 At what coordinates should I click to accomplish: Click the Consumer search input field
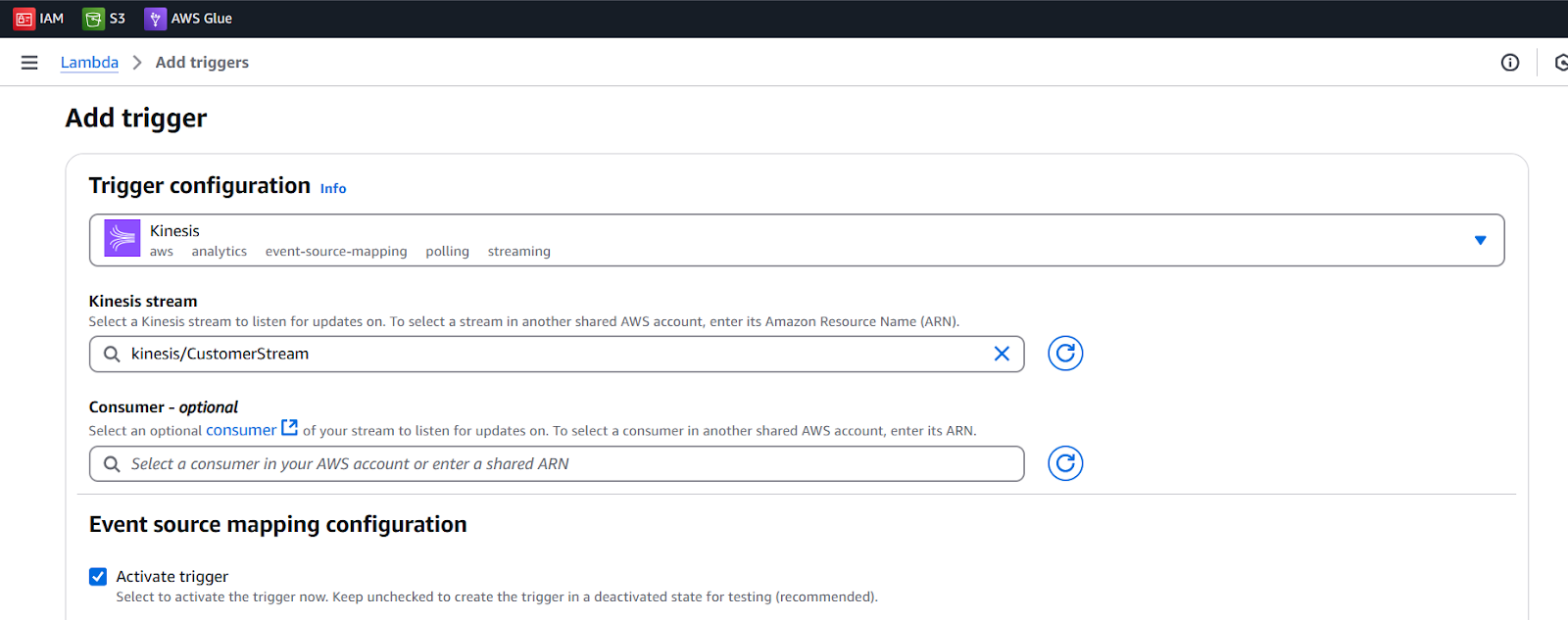(x=557, y=463)
